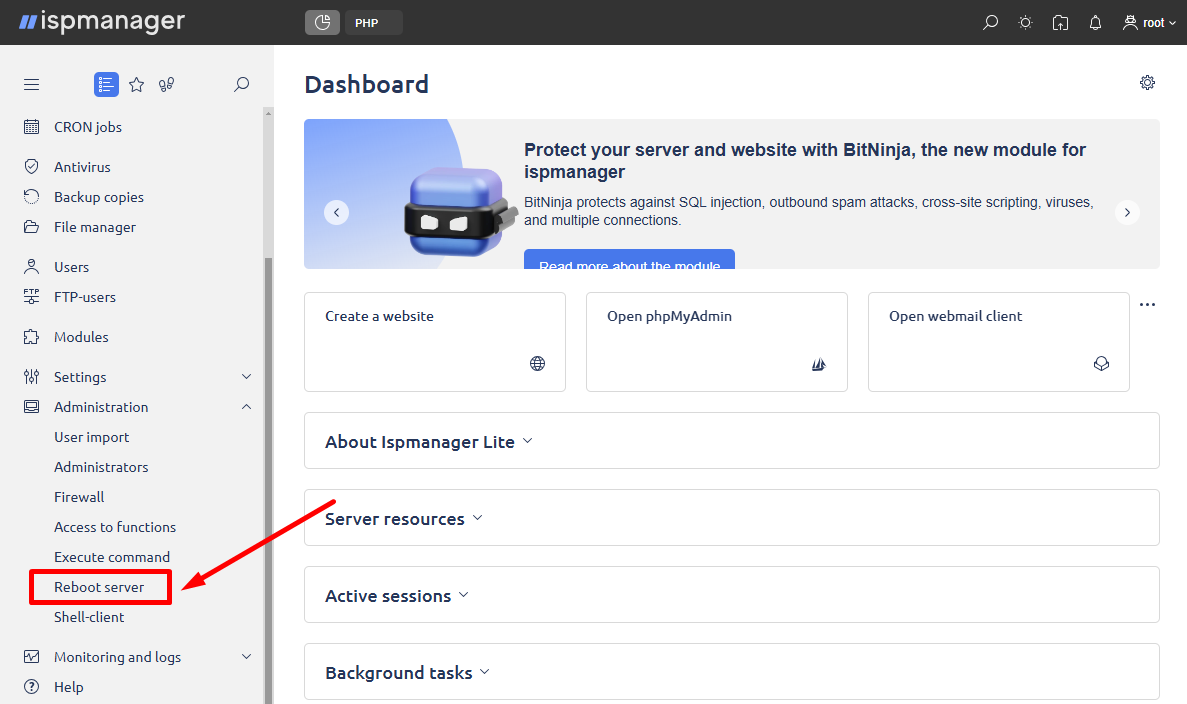Image resolution: width=1187 pixels, height=704 pixels.
Task: Open dashboard settings gear
Action: [x=1148, y=83]
